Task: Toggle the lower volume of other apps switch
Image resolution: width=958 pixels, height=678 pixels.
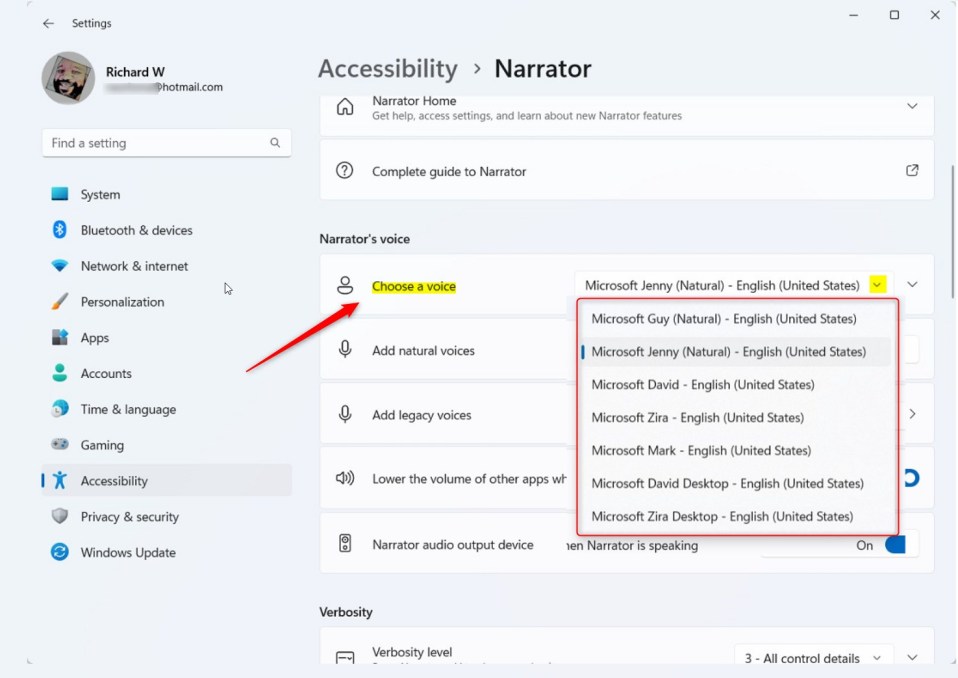Action: tap(911, 478)
